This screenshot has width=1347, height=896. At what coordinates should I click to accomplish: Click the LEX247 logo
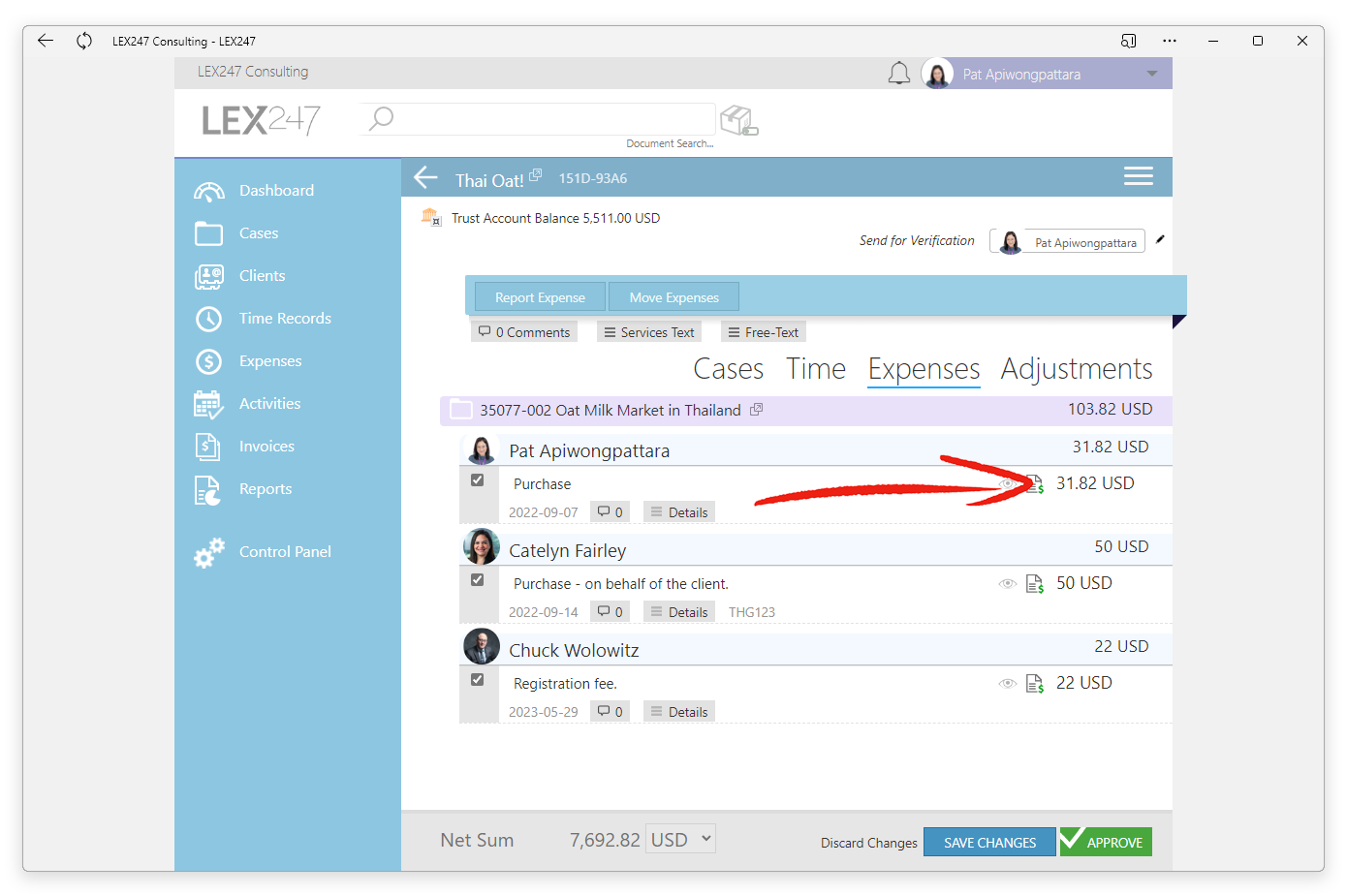click(x=261, y=120)
